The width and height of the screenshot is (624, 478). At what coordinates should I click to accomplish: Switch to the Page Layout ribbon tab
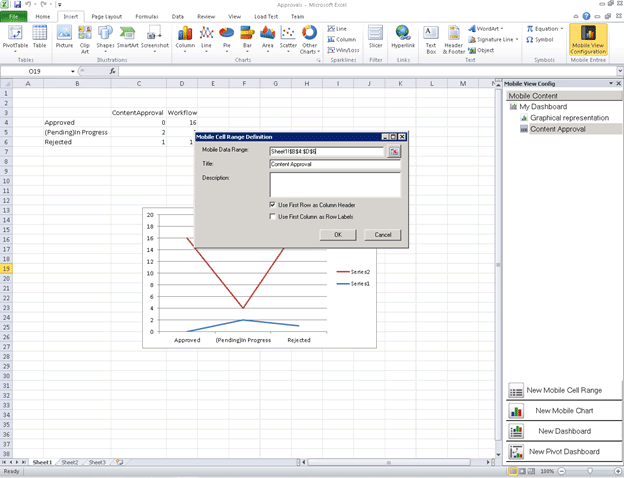click(108, 17)
